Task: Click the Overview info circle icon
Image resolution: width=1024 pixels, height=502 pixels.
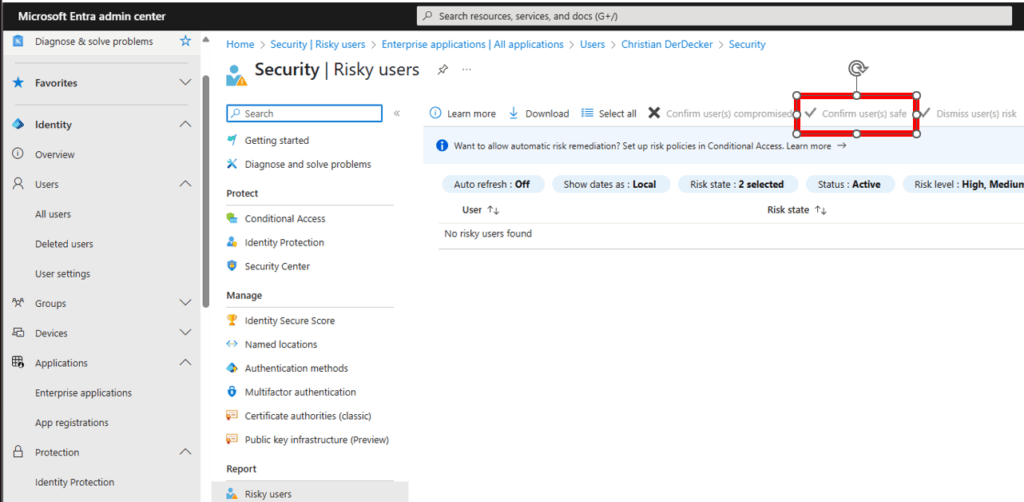Action: 18,154
